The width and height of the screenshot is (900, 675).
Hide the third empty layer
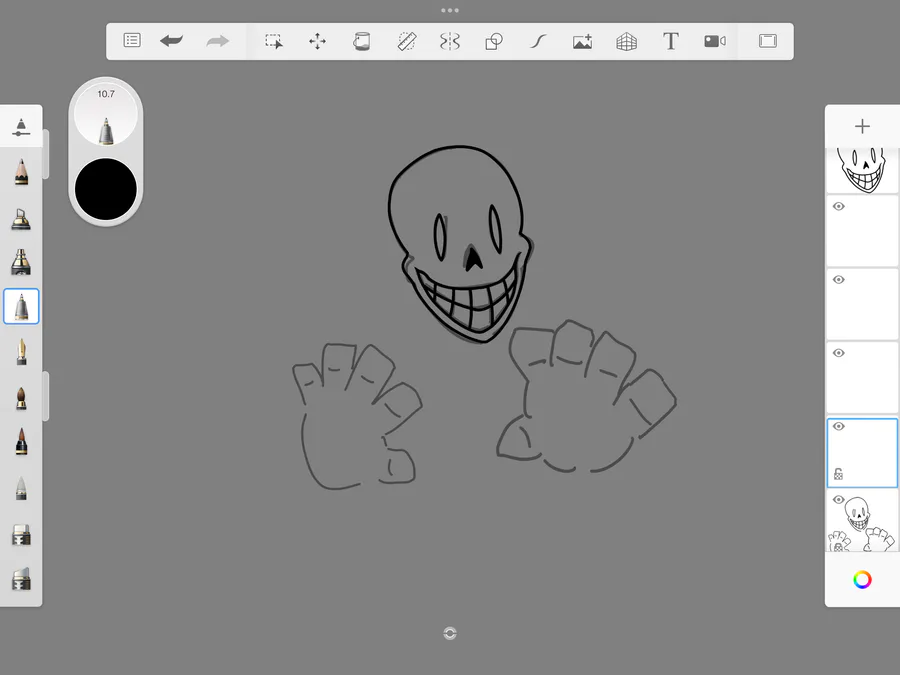pos(839,353)
